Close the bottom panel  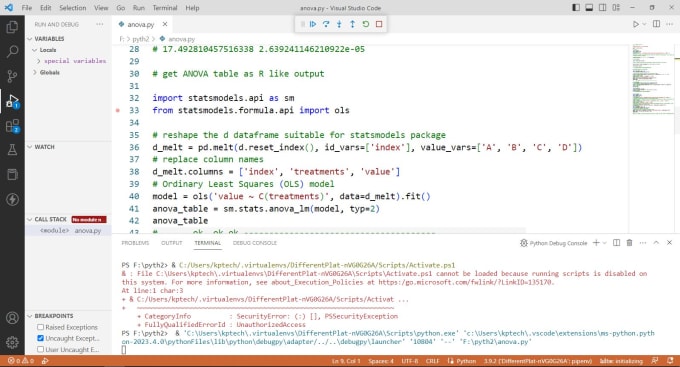click(669, 243)
